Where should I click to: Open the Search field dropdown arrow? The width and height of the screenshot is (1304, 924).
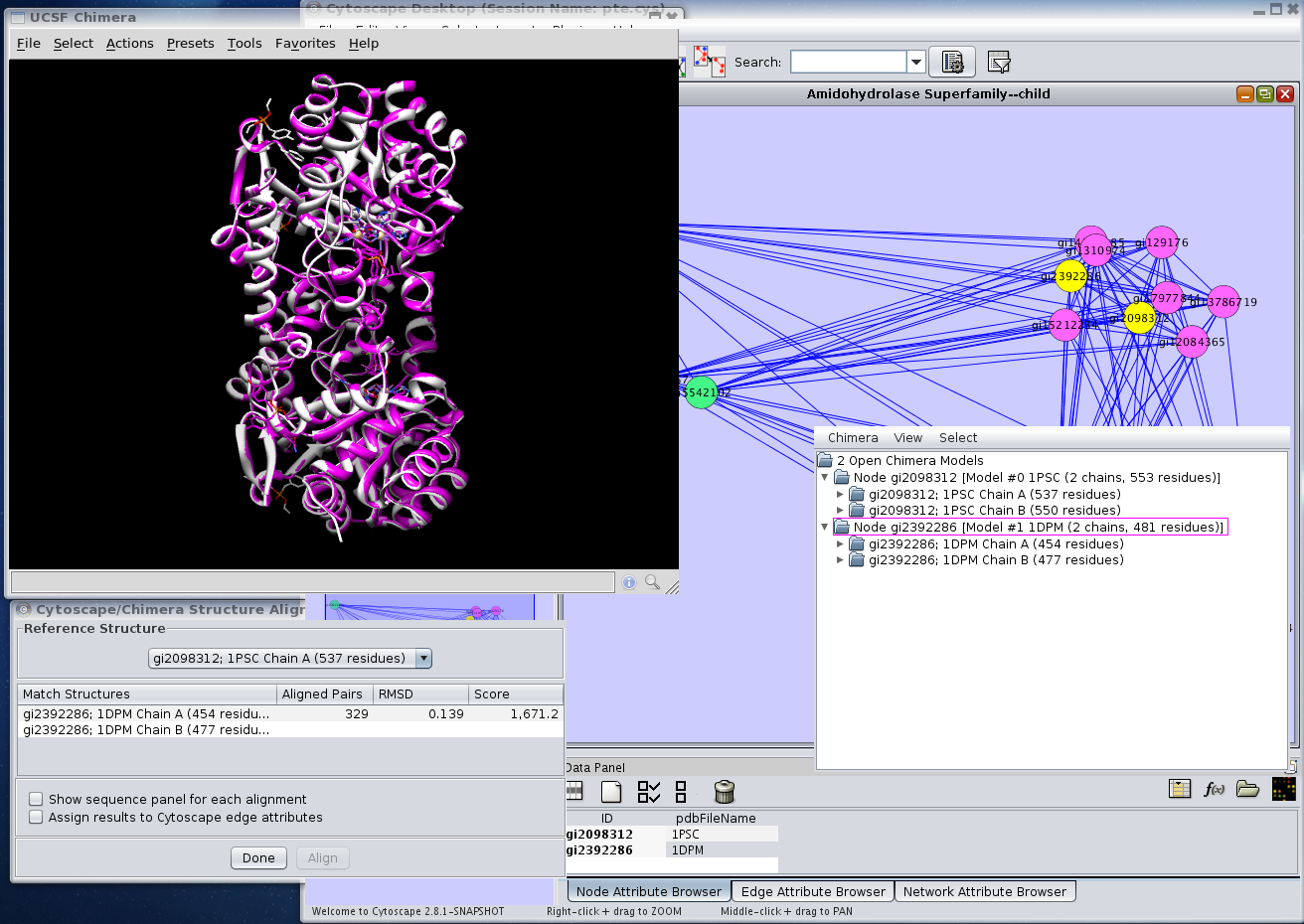coord(915,63)
